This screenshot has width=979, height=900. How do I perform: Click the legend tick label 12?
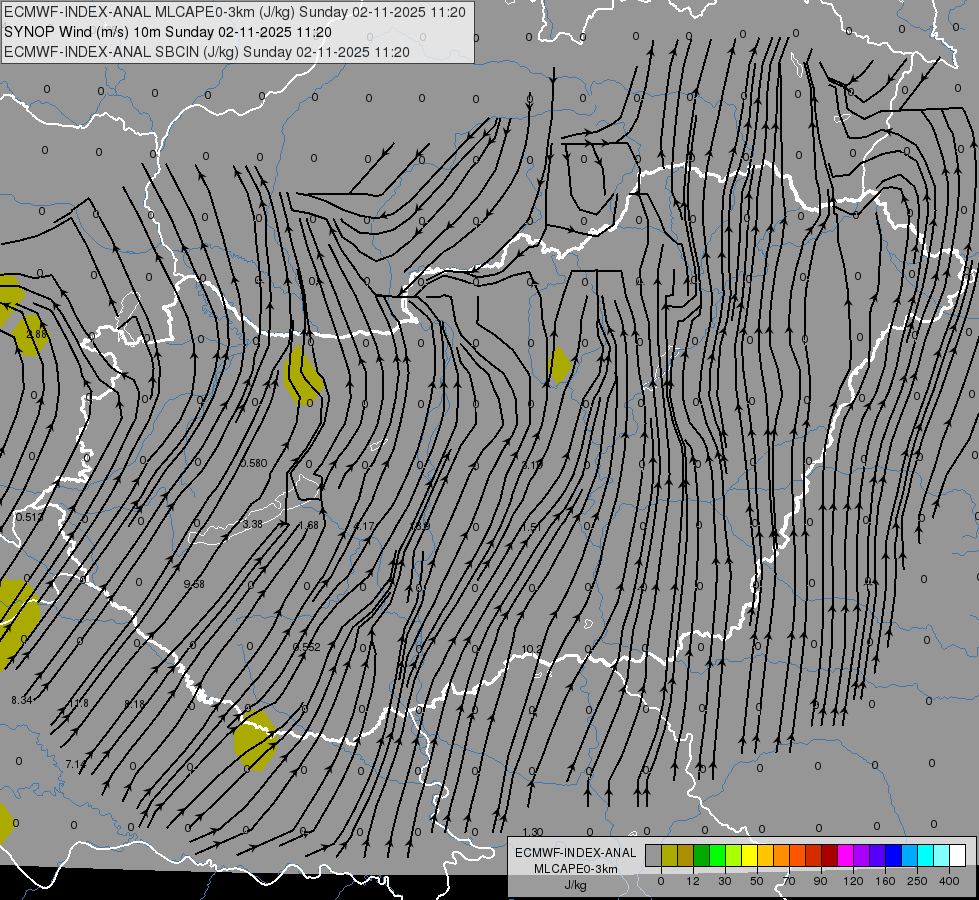(692, 881)
